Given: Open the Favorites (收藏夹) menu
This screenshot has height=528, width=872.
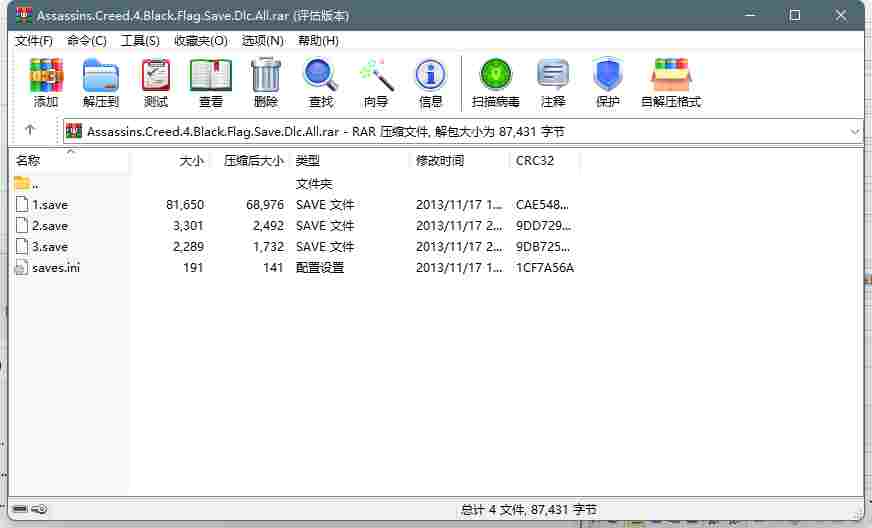Looking at the screenshot, I should [201, 41].
